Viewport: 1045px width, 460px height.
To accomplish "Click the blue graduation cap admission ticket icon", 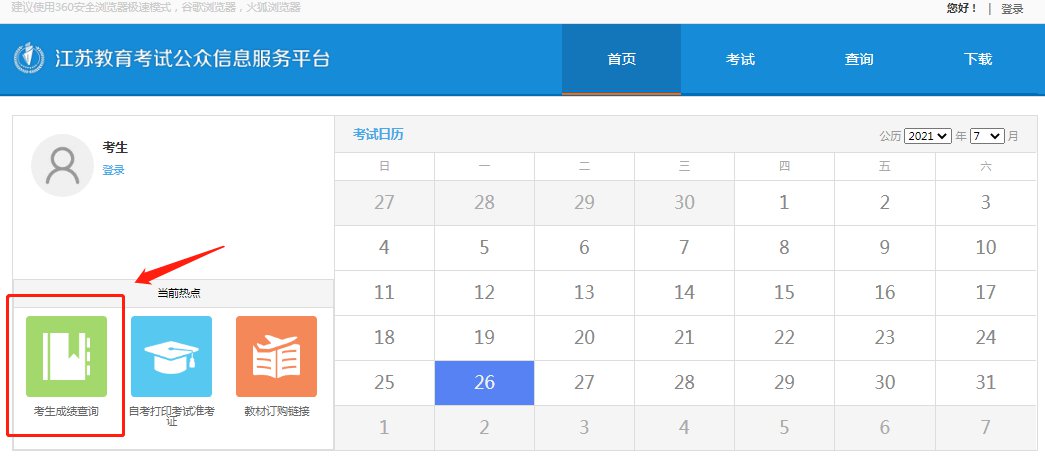I will click(x=171, y=356).
